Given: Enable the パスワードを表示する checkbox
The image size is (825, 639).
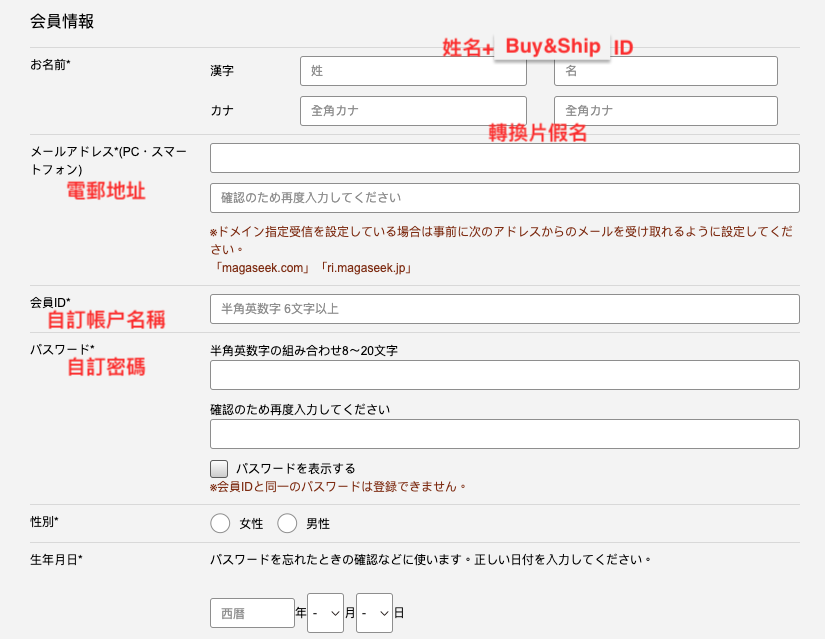Looking at the screenshot, I should (x=219, y=468).
